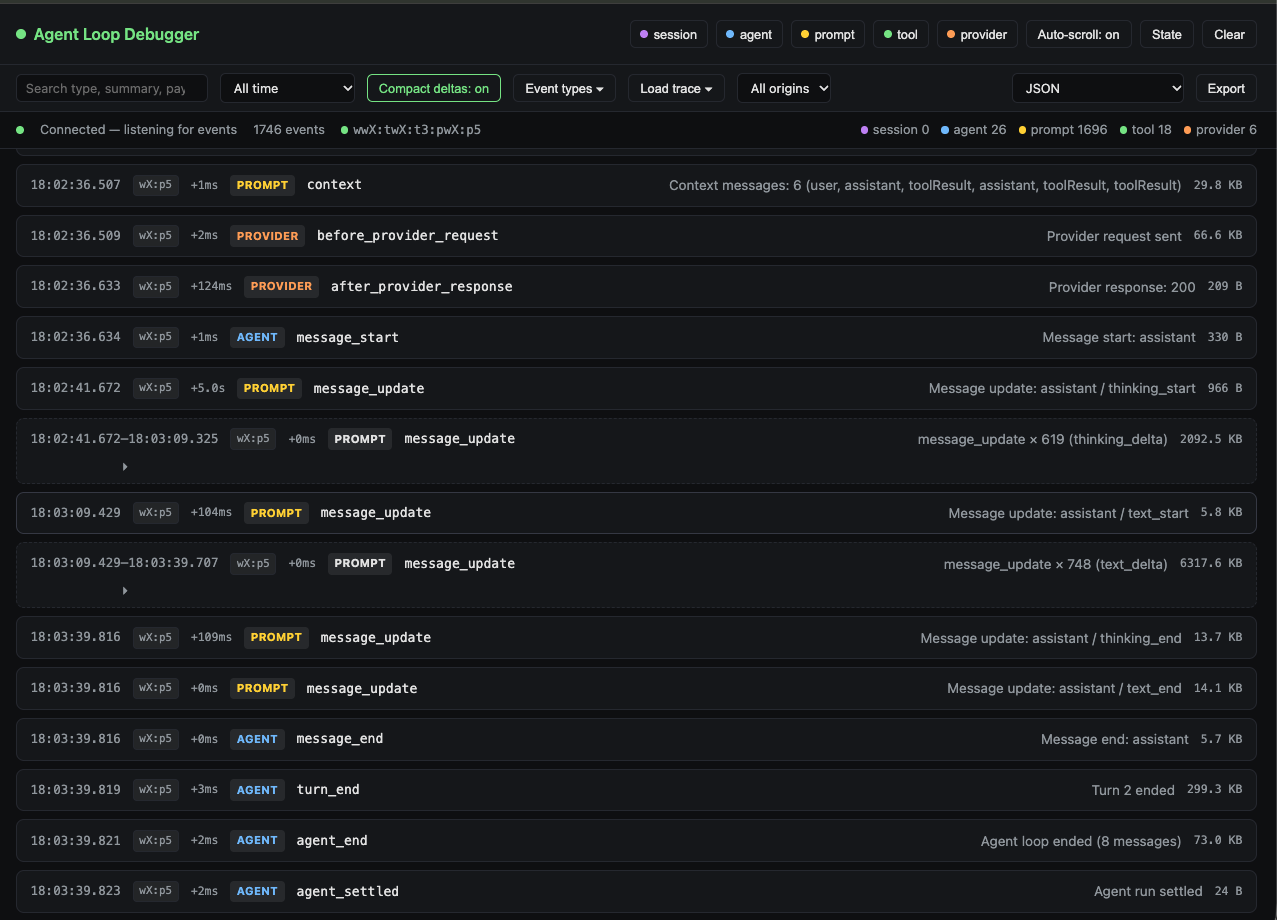Open the after_provider_response event row
Viewport: 1277px width, 920px height.
tap(636, 286)
